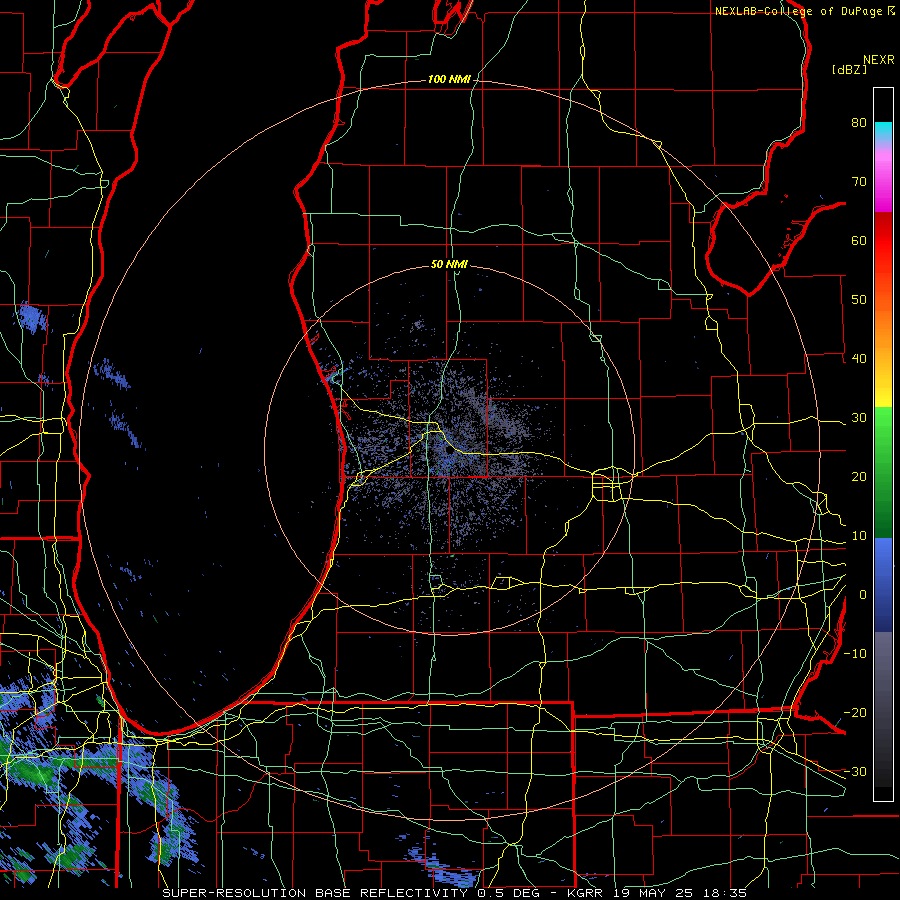Screen dimensions: 900x900
Task: Click the 0 value on the dBZ scale
Action: coord(863,595)
